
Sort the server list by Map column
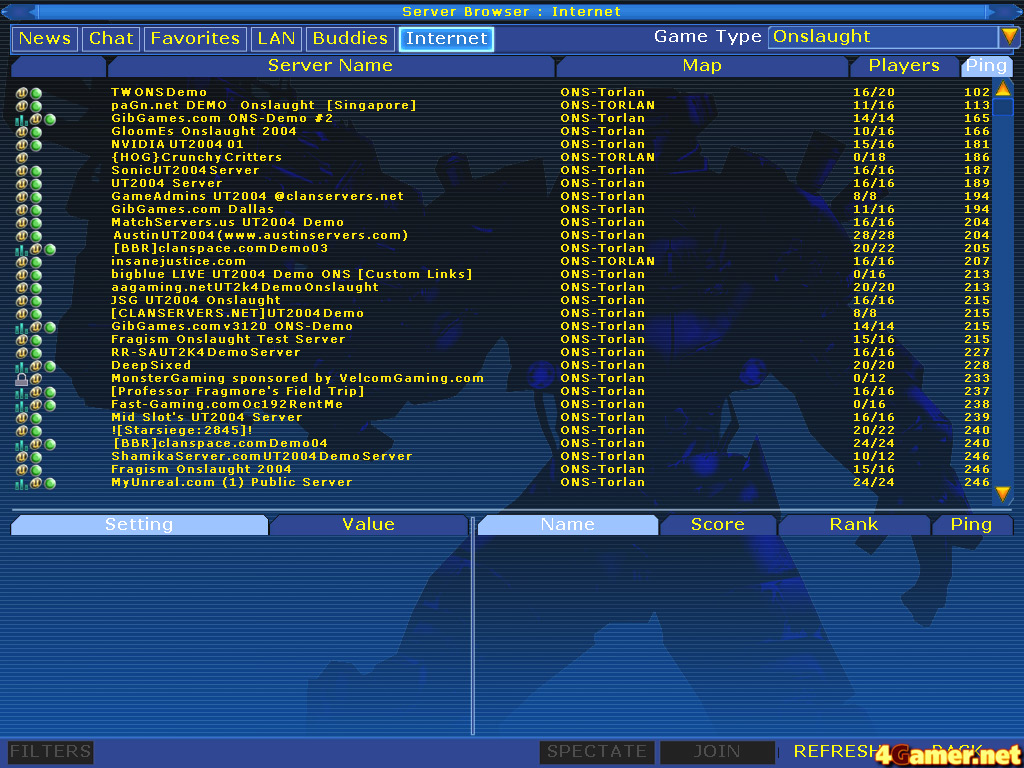702,66
